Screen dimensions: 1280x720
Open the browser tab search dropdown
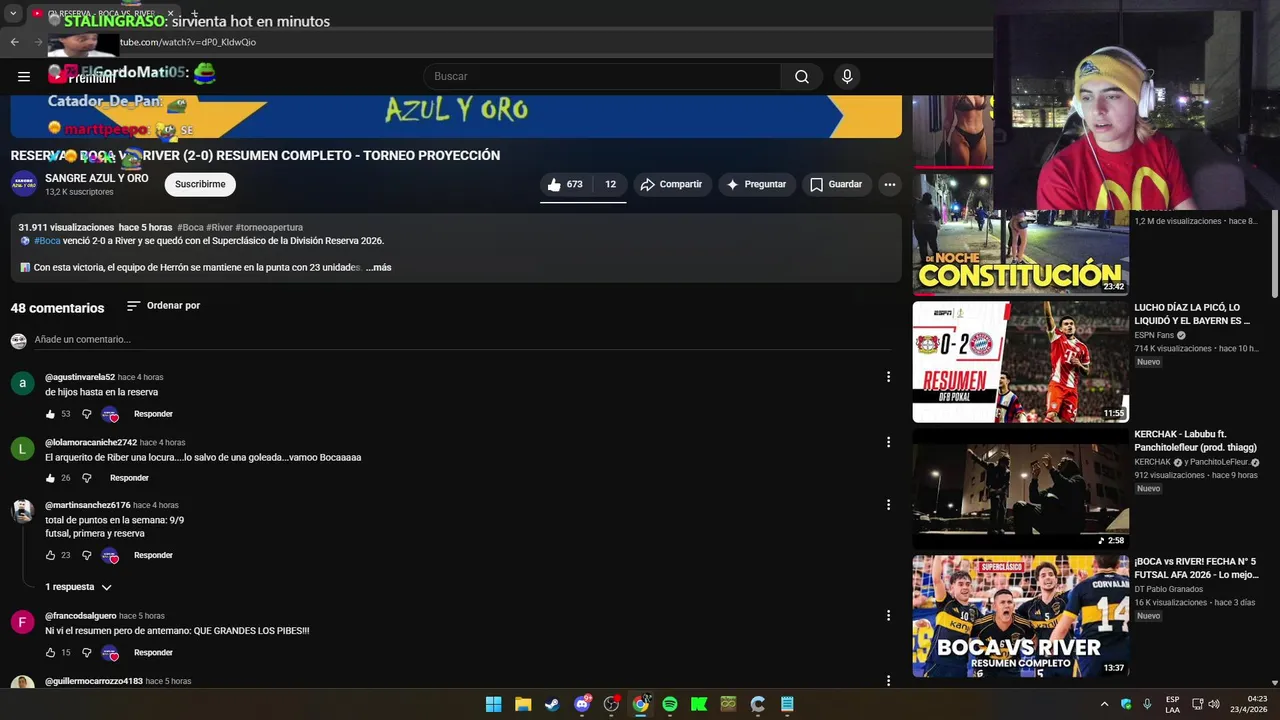coord(13,14)
